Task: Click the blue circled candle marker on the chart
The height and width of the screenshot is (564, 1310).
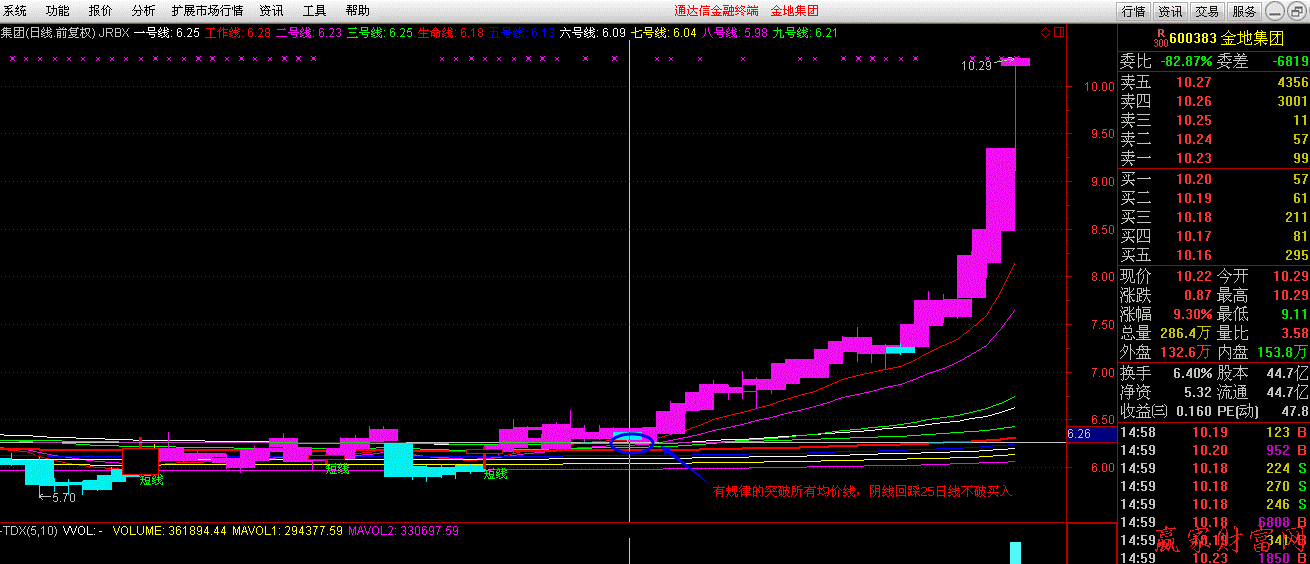Action: [x=631, y=441]
